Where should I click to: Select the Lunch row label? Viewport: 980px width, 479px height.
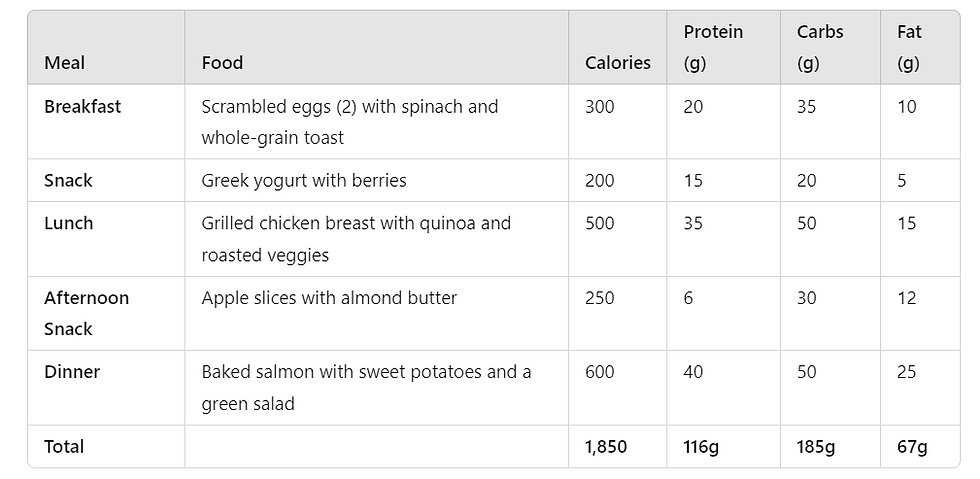pos(69,223)
